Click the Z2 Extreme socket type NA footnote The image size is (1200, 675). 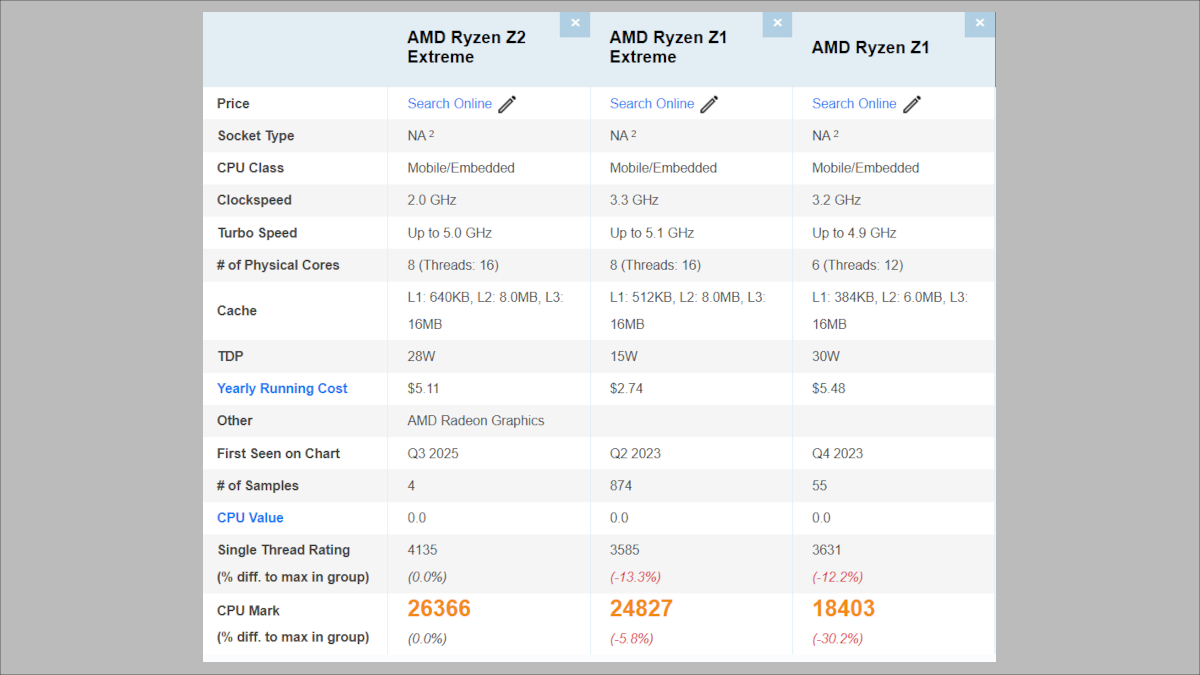[432, 135]
